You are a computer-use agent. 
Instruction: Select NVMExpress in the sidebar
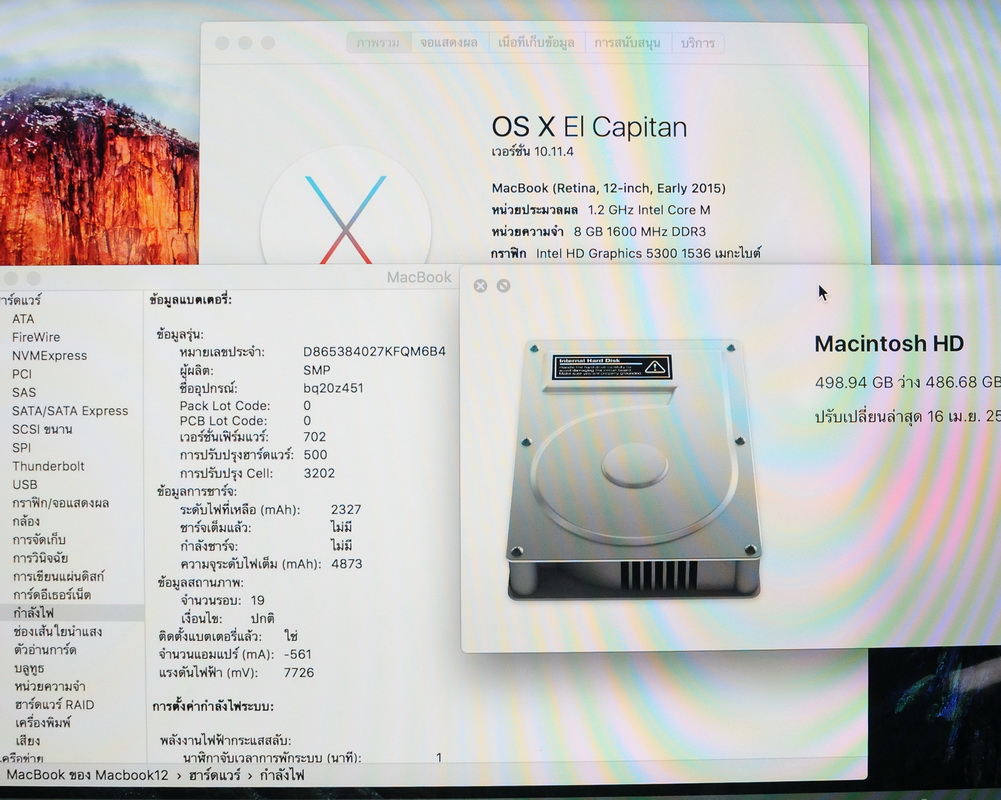49,356
